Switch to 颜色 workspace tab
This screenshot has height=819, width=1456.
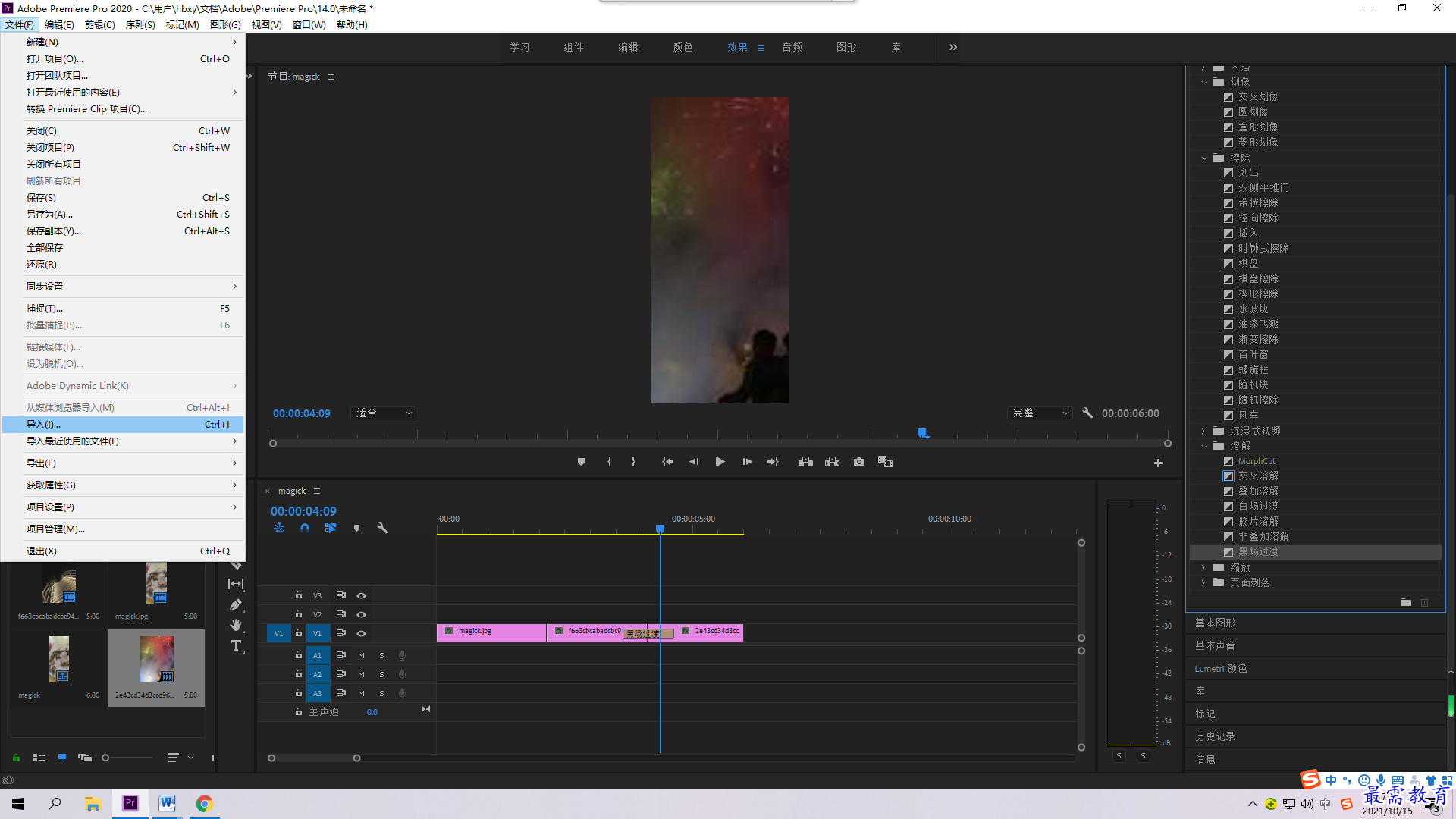point(682,47)
